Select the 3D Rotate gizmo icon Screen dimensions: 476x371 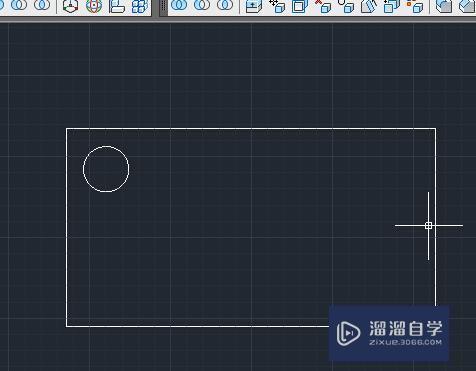94,6
